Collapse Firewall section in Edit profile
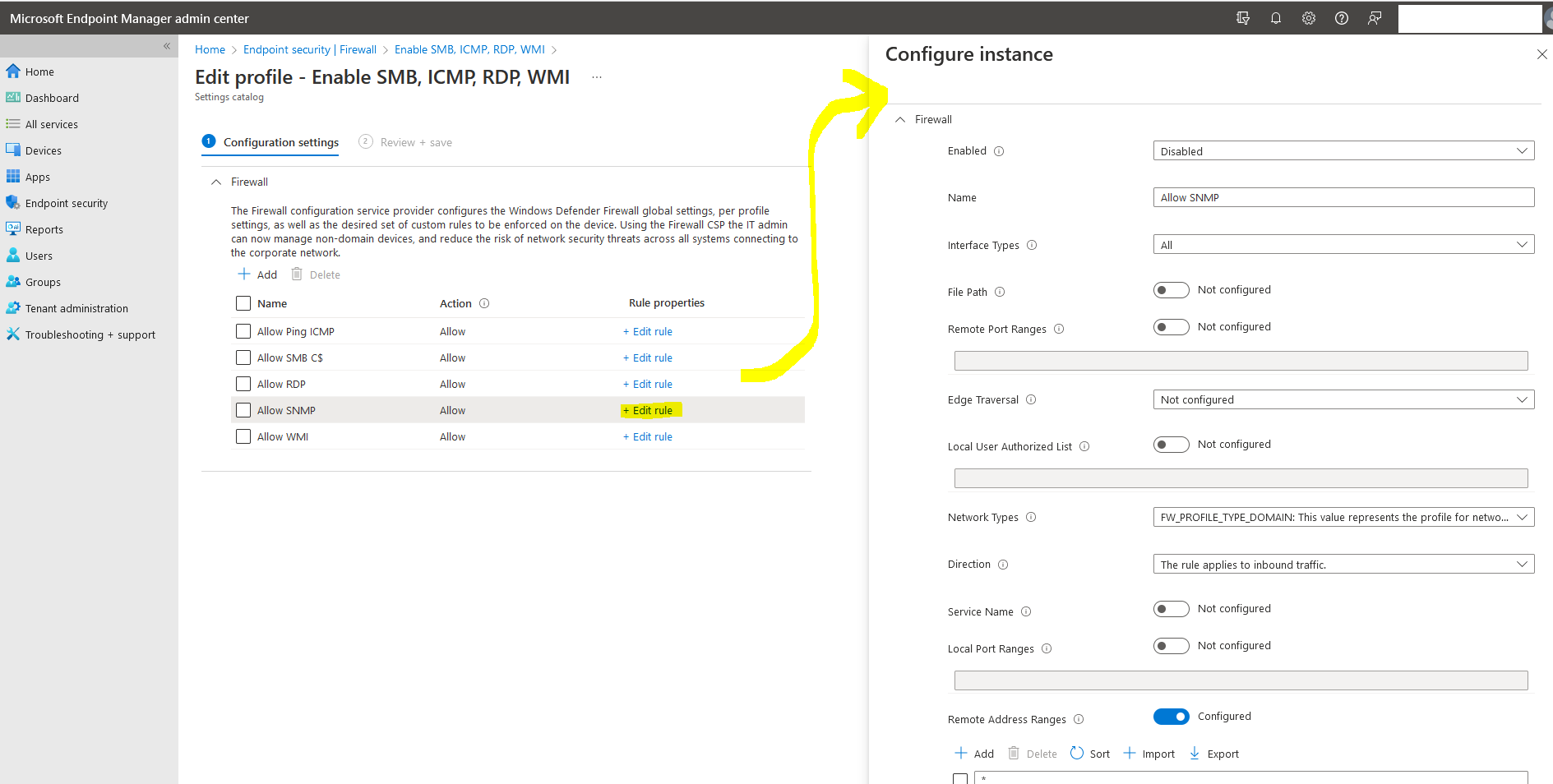Screen dimensions: 1553x784 (x=216, y=182)
